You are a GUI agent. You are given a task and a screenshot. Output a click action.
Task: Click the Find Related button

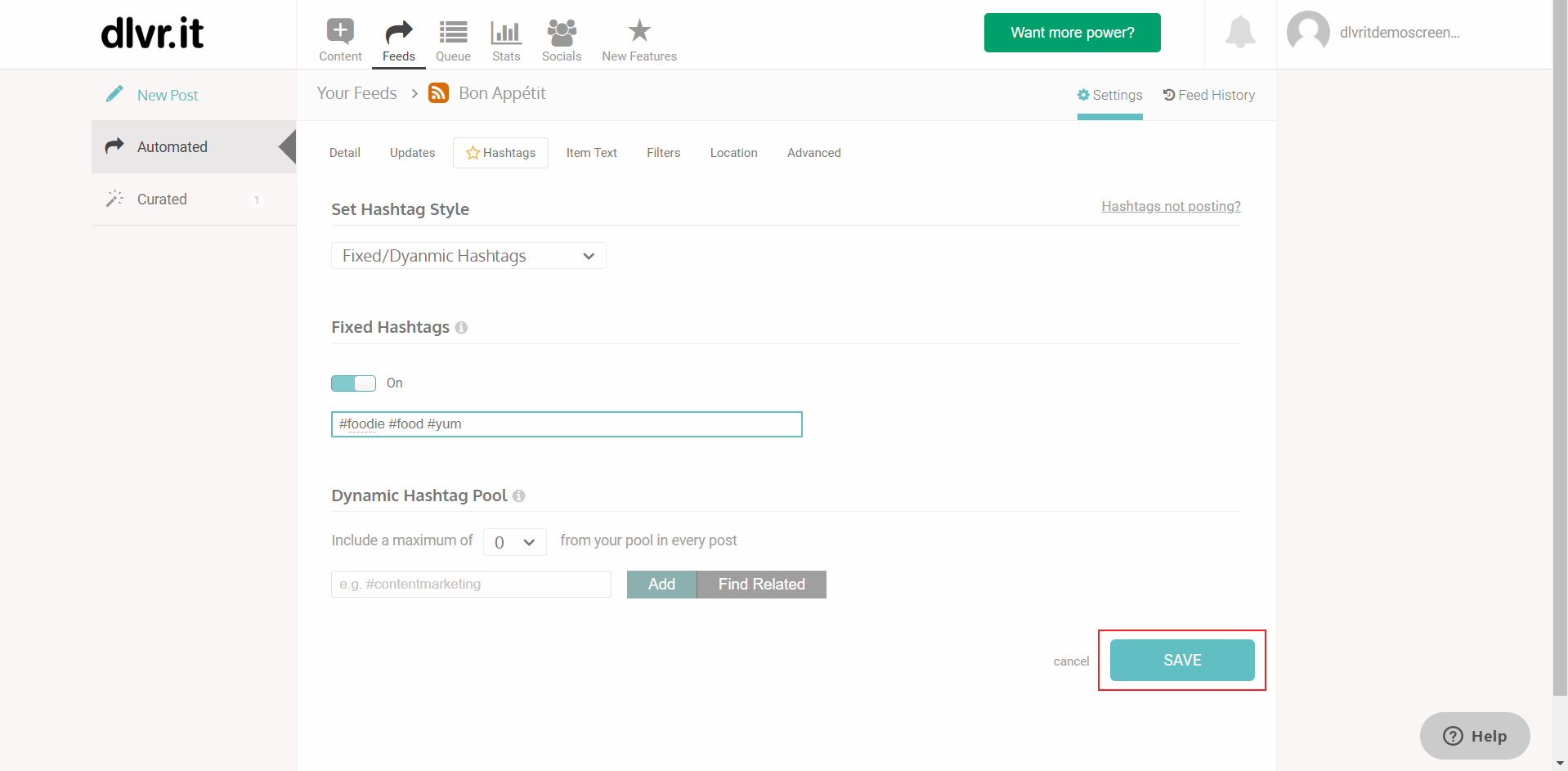coord(762,585)
